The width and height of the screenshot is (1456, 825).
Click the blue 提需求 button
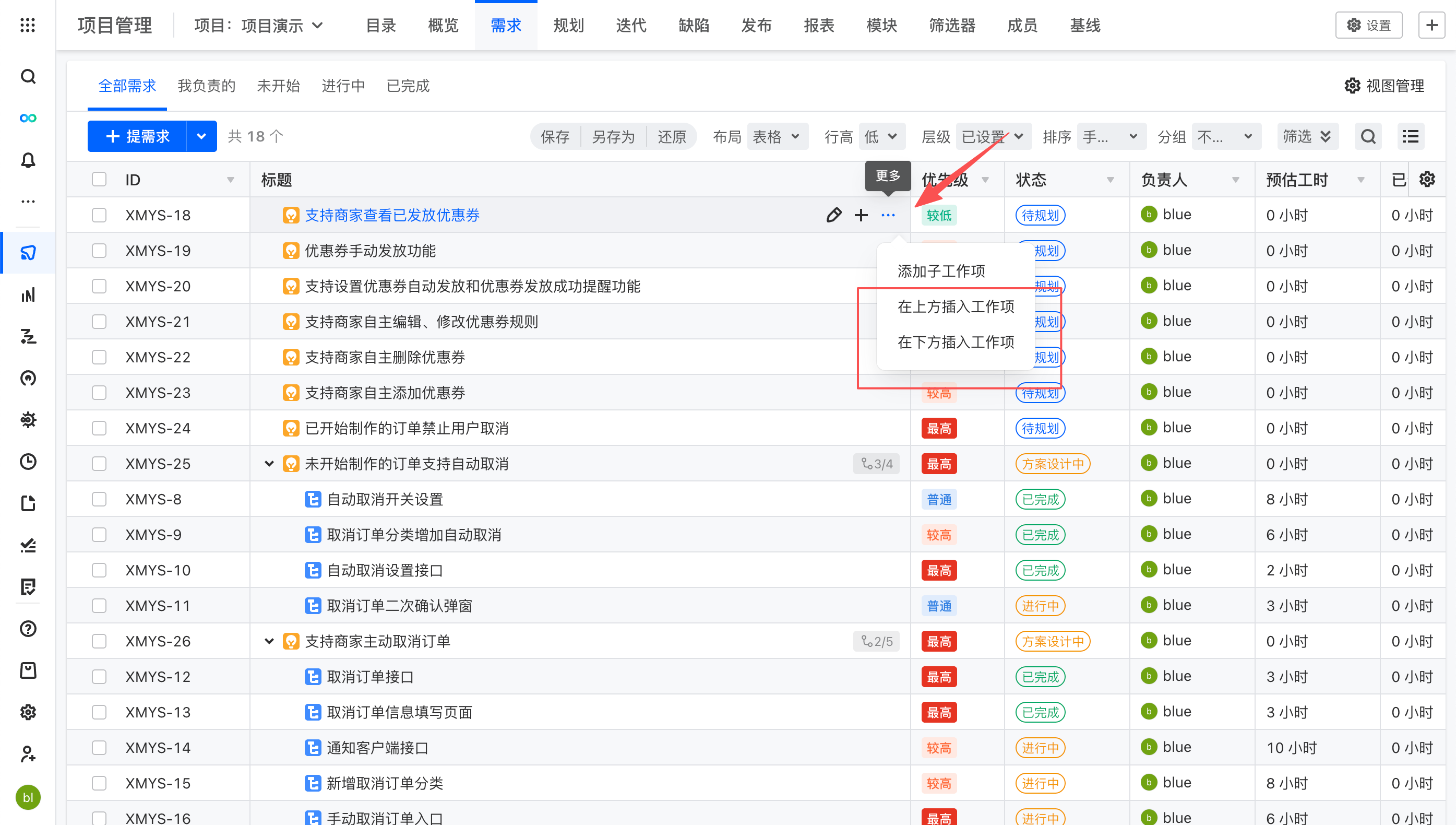point(137,136)
